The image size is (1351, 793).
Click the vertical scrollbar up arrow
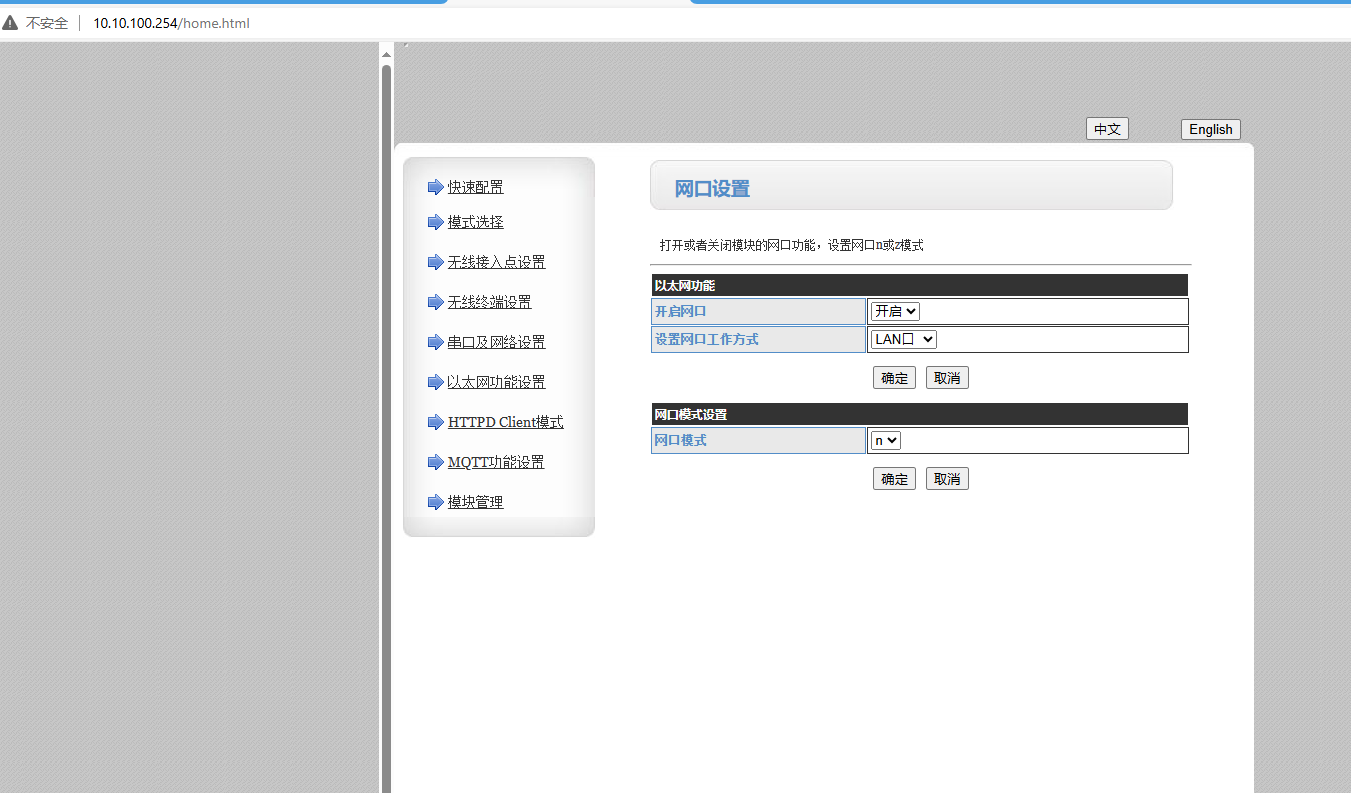point(386,54)
